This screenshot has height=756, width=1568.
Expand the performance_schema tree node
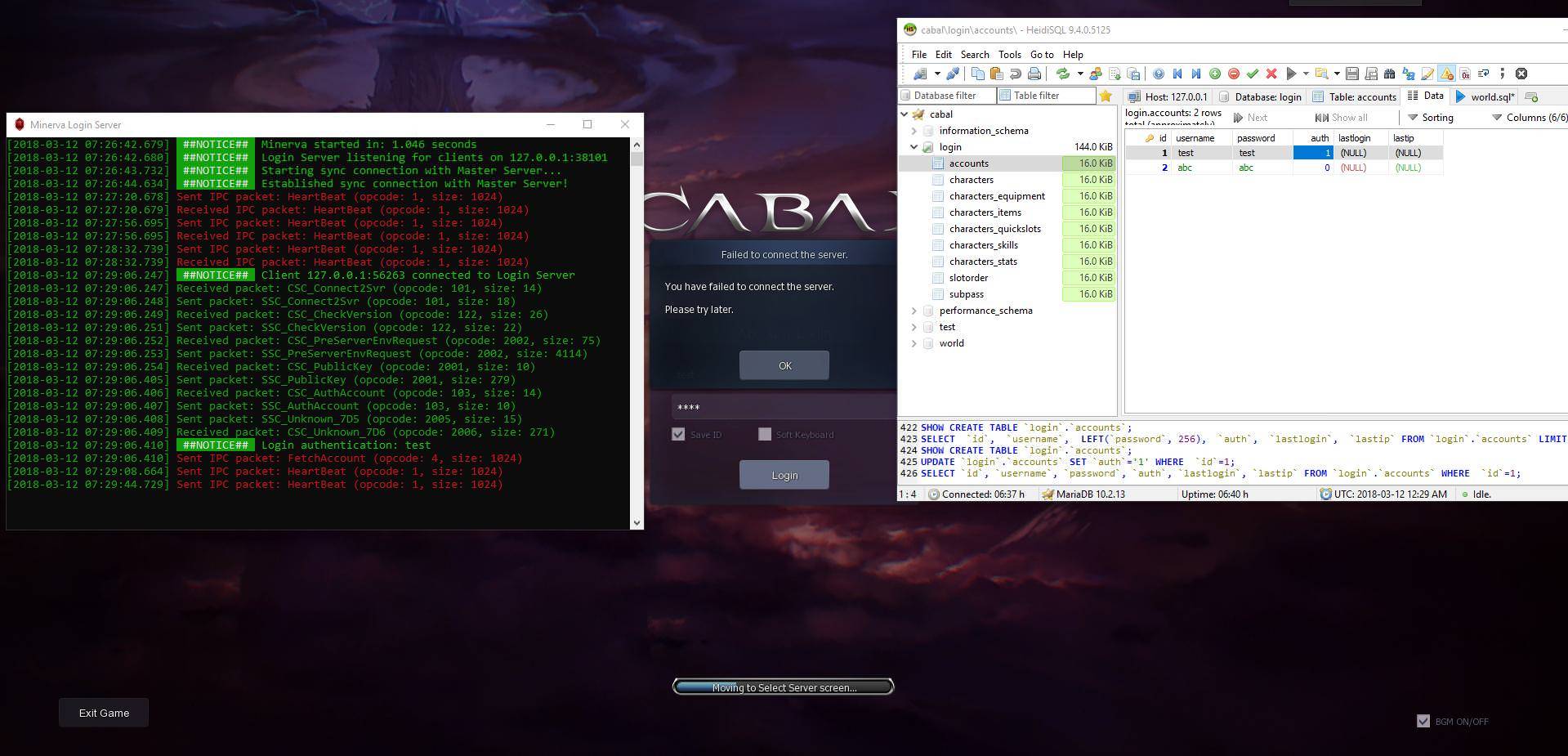click(x=914, y=311)
